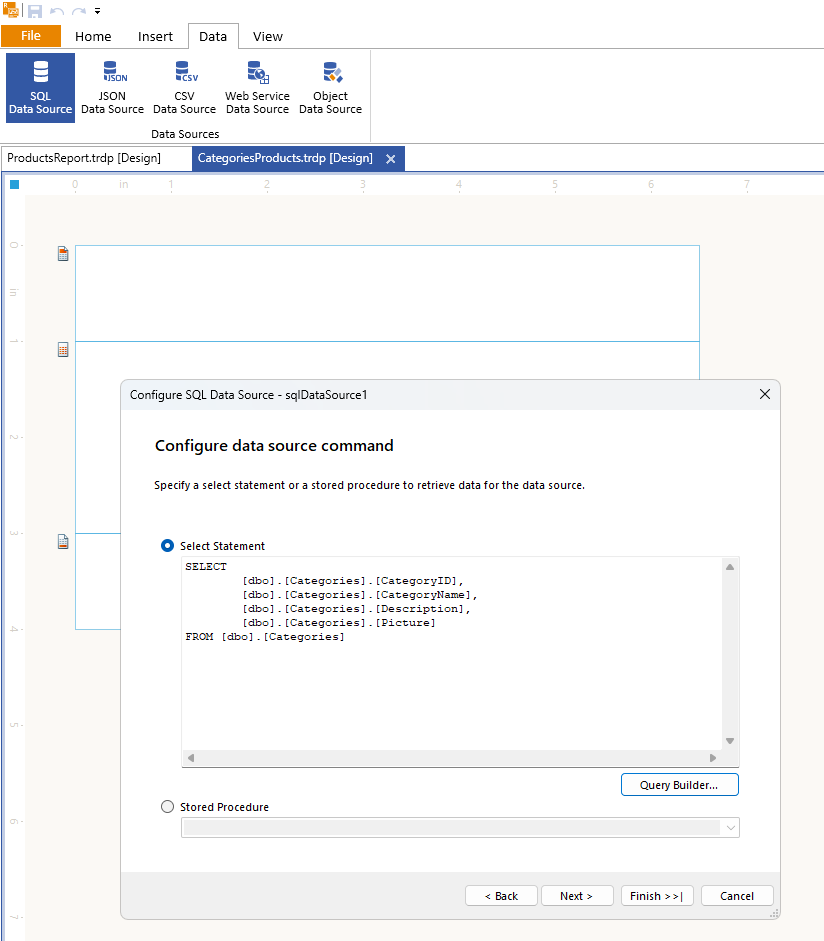Select the detail section icon
This screenshot has height=941, width=824.
point(63,350)
